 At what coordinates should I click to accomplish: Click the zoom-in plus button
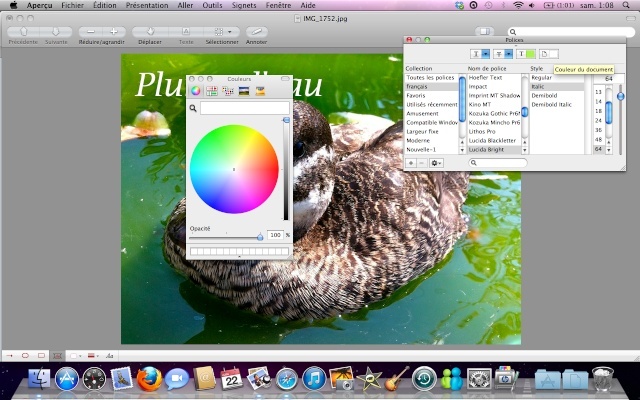point(114,32)
